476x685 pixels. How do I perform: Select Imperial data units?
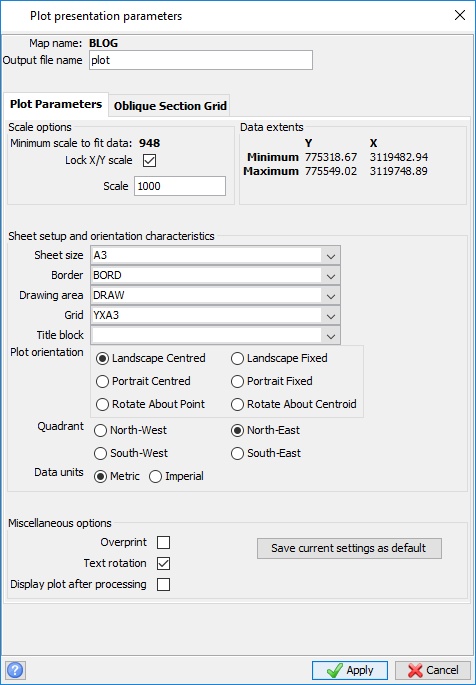click(x=176, y=477)
